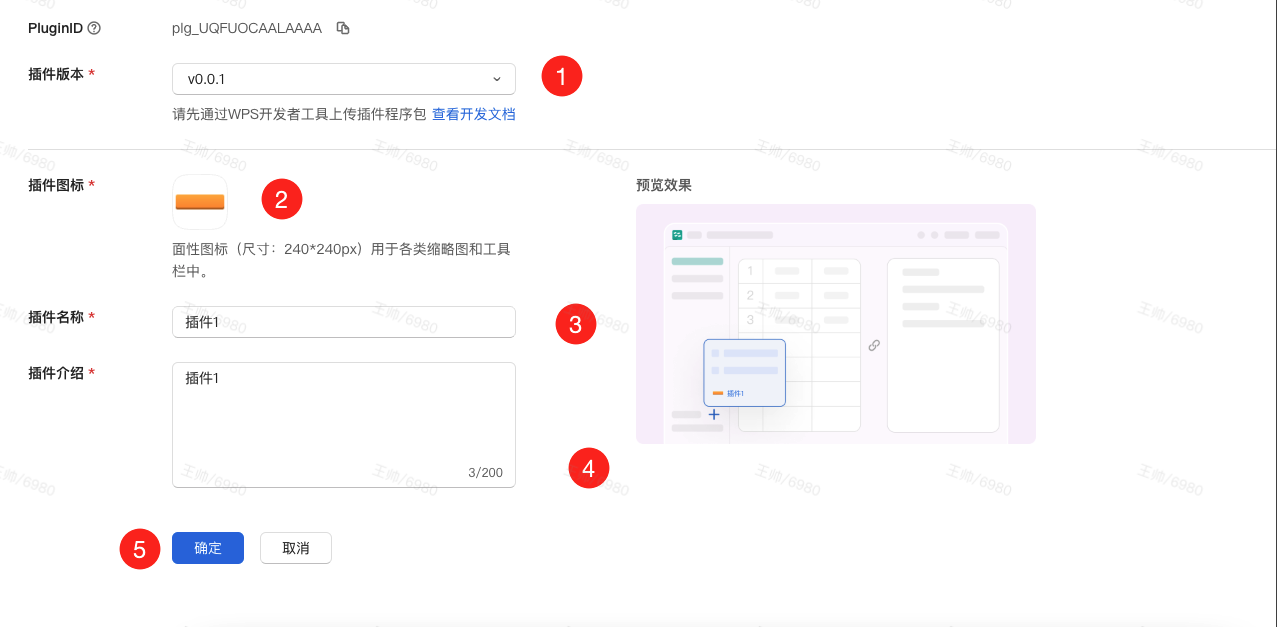Image resolution: width=1277 pixels, height=627 pixels.
Task: Click the orange plugin icon thumbnail
Action: coord(200,202)
